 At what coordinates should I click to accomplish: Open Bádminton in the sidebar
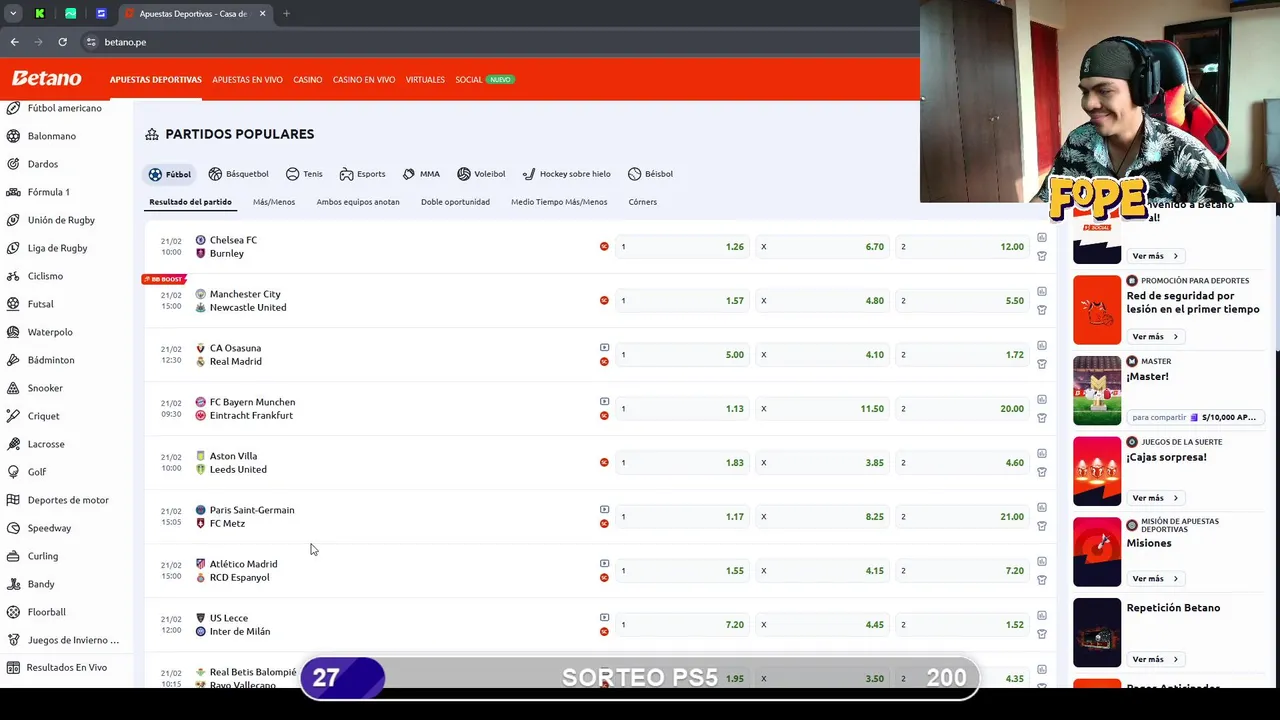coord(51,360)
